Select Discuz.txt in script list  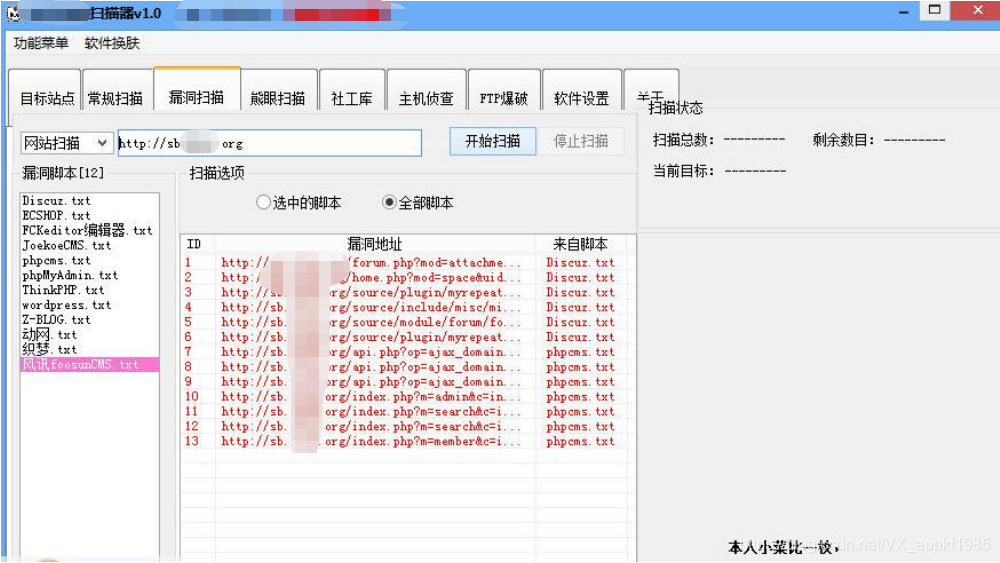(89, 201)
